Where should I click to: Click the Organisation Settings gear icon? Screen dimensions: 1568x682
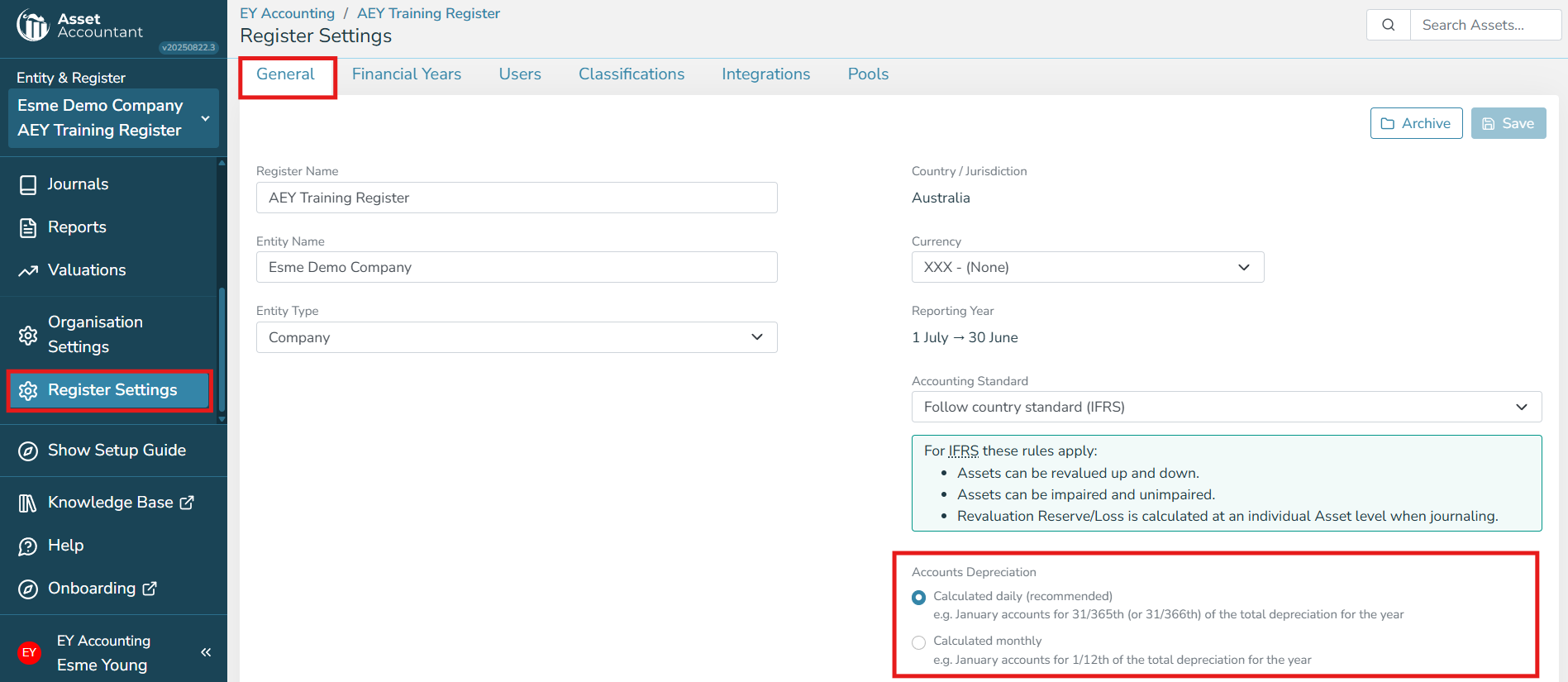(x=28, y=335)
